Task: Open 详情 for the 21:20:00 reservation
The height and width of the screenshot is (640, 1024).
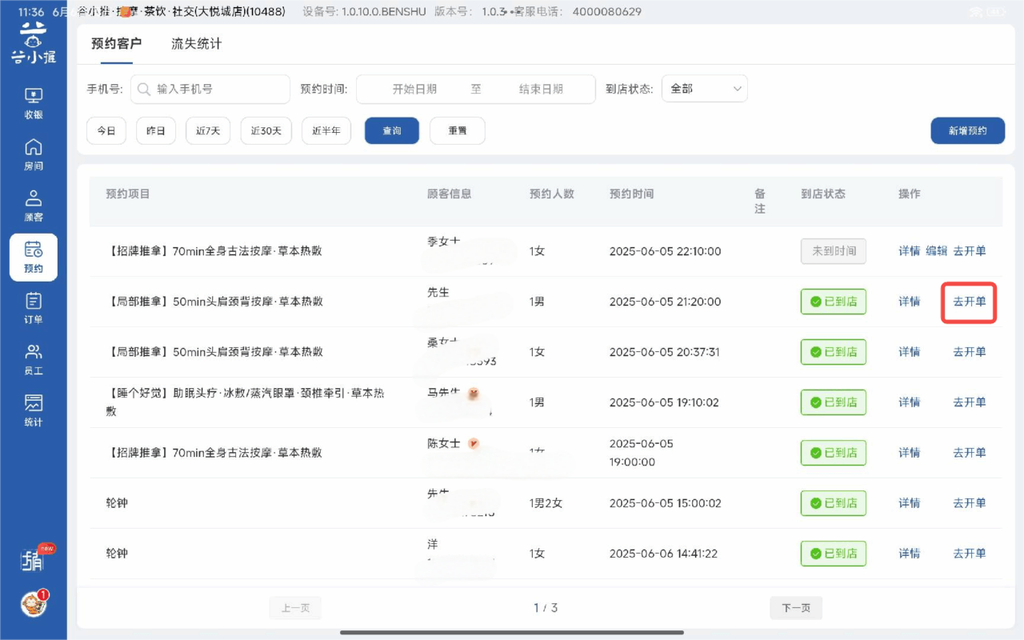Action: (x=909, y=301)
